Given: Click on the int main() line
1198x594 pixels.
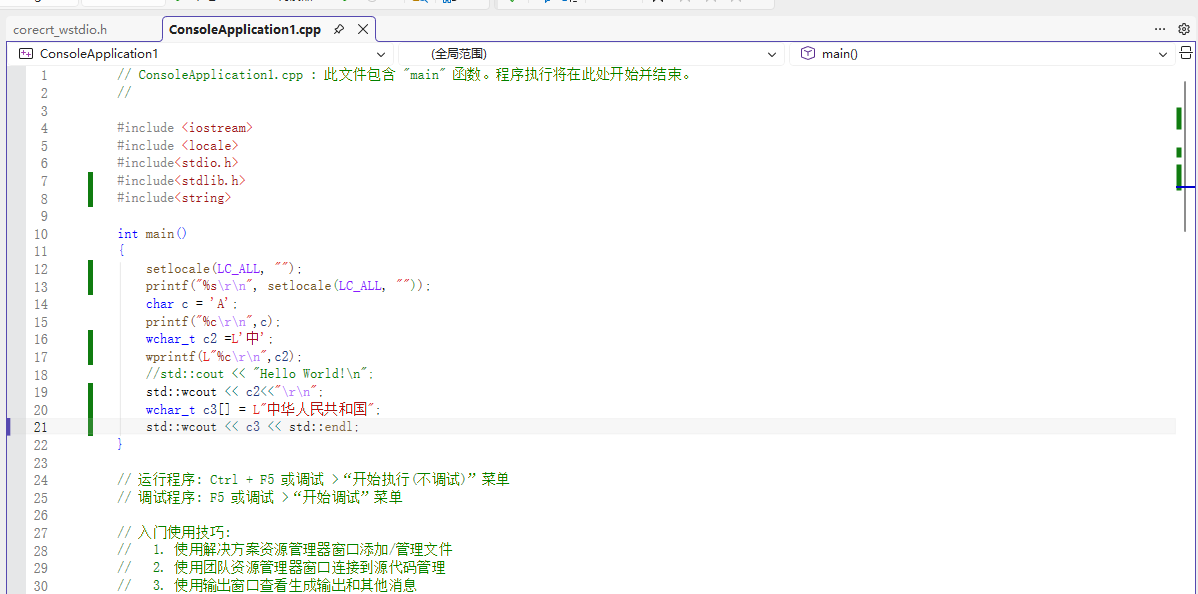Looking at the screenshot, I should click(x=152, y=233).
